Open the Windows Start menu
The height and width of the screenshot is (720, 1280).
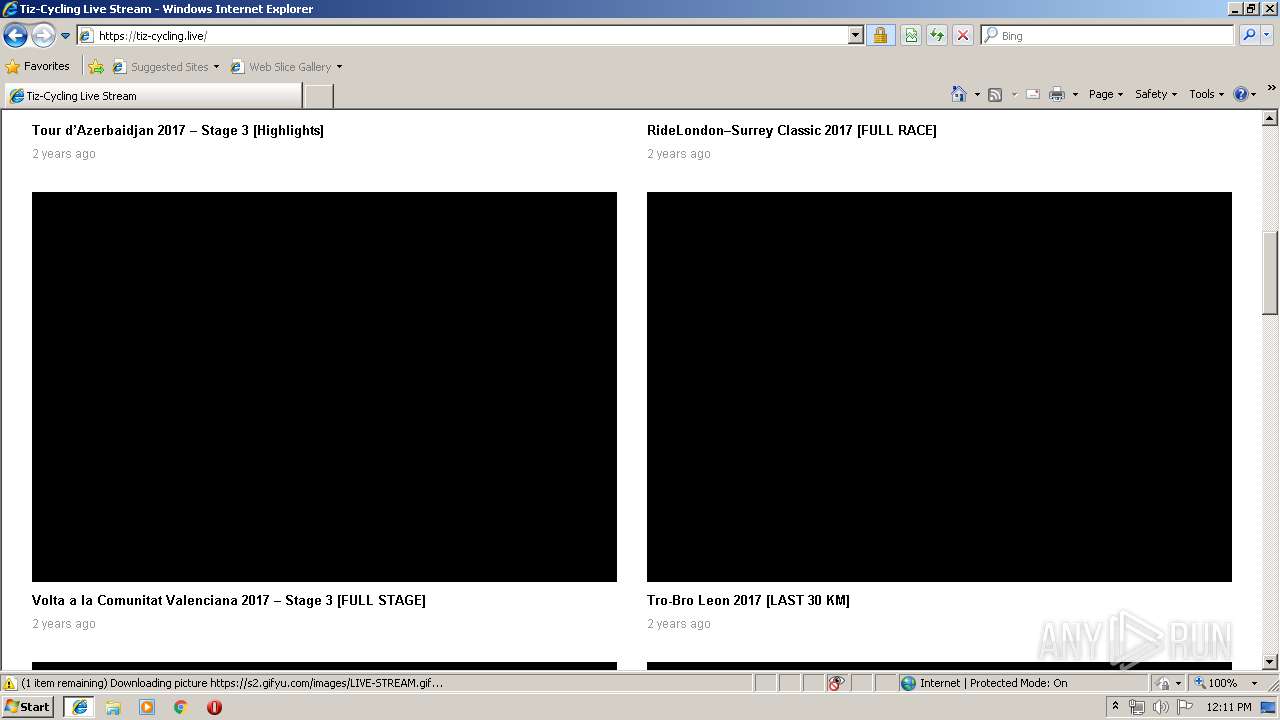point(28,707)
